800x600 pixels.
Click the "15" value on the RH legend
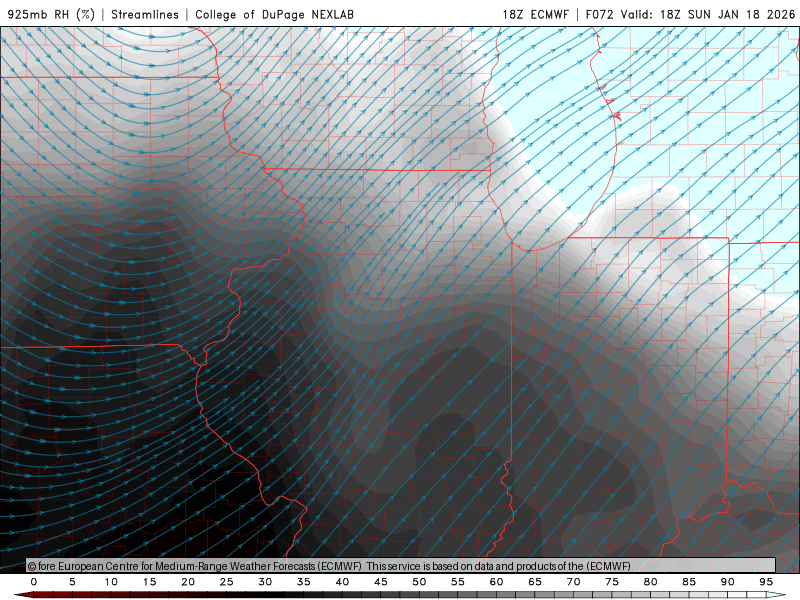click(149, 582)
